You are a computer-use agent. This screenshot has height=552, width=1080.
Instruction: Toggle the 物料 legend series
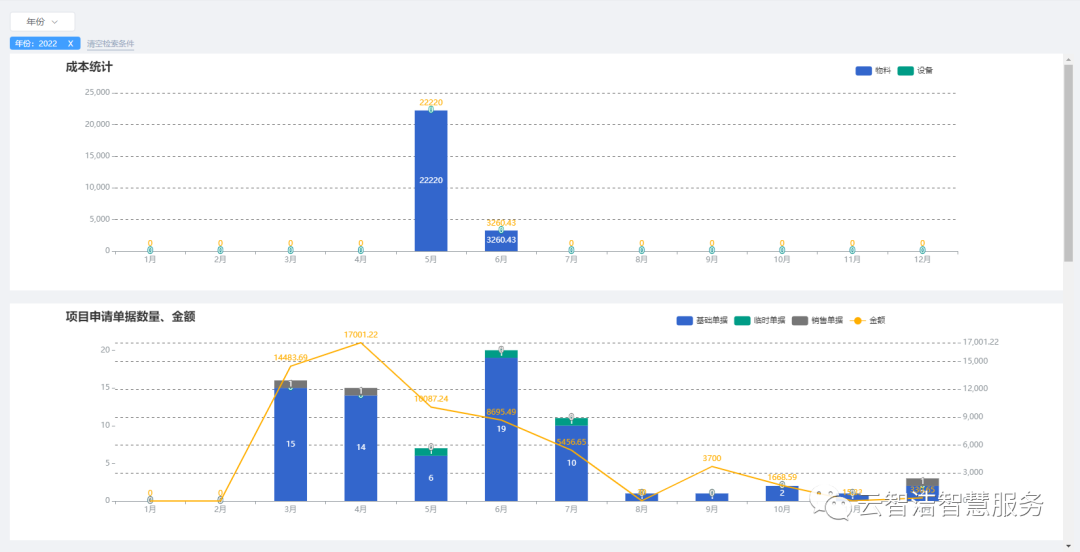[864, 71]
